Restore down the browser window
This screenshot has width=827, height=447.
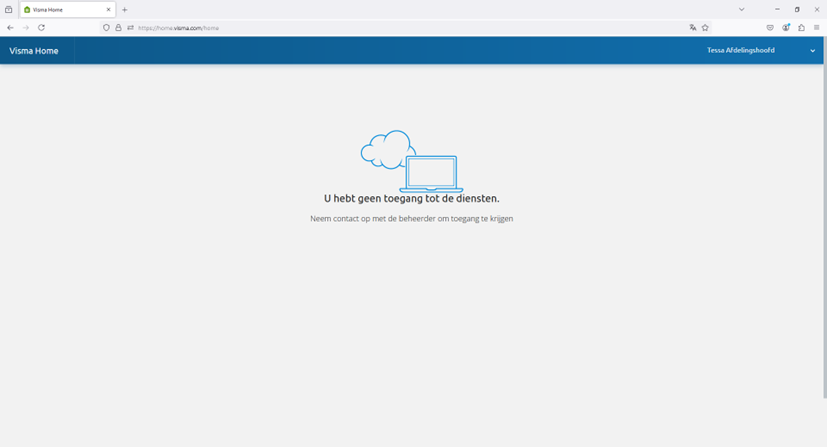[x=797, y=9]
